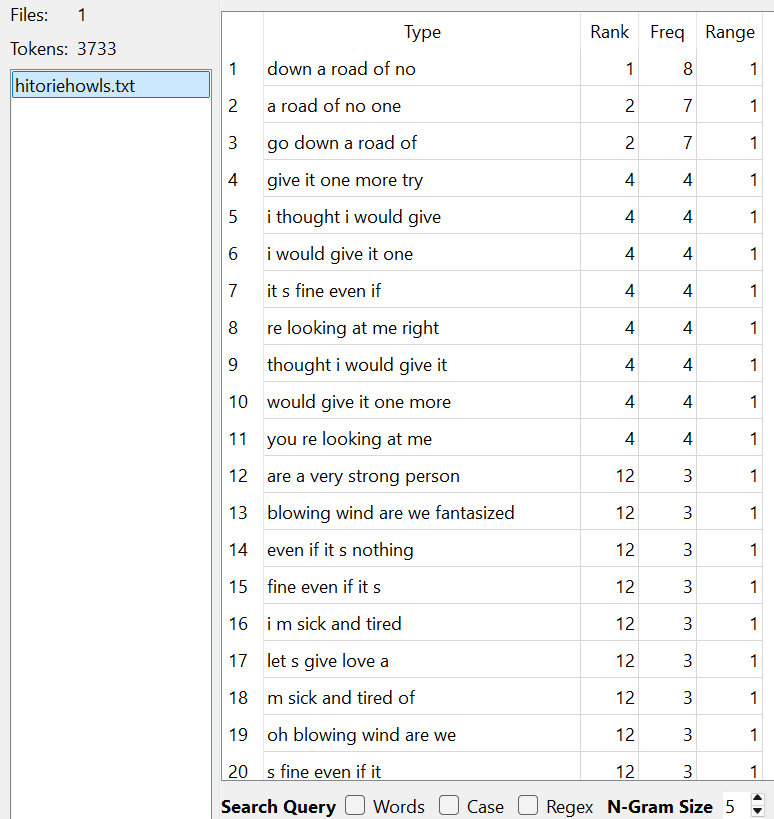Select "you re looking at me" row

coord(349,439)
